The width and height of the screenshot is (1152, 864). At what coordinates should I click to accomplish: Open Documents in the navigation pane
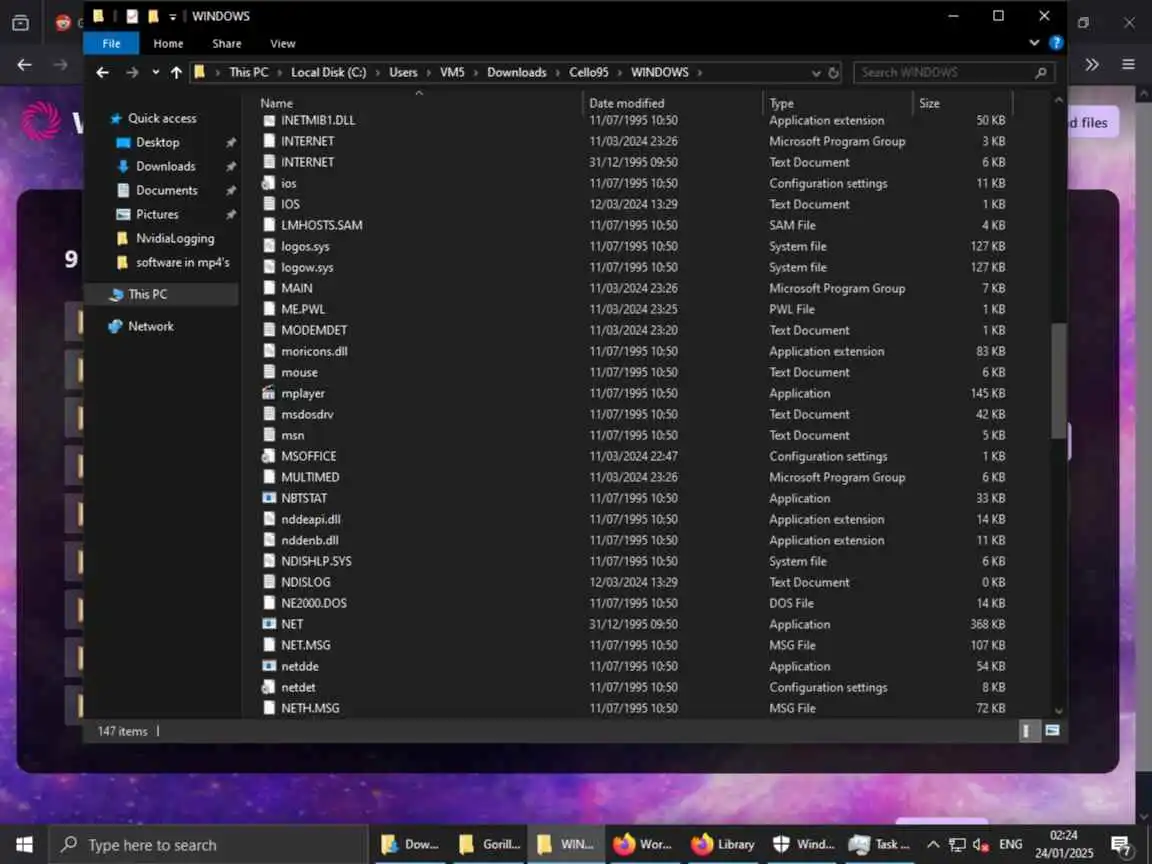tap(167, 190)
